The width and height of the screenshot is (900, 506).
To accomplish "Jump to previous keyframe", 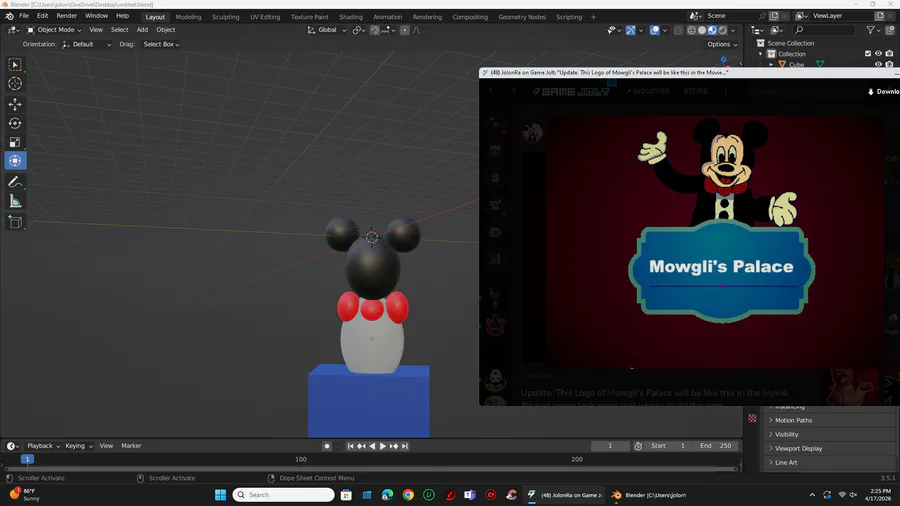I will click(361, 446).
